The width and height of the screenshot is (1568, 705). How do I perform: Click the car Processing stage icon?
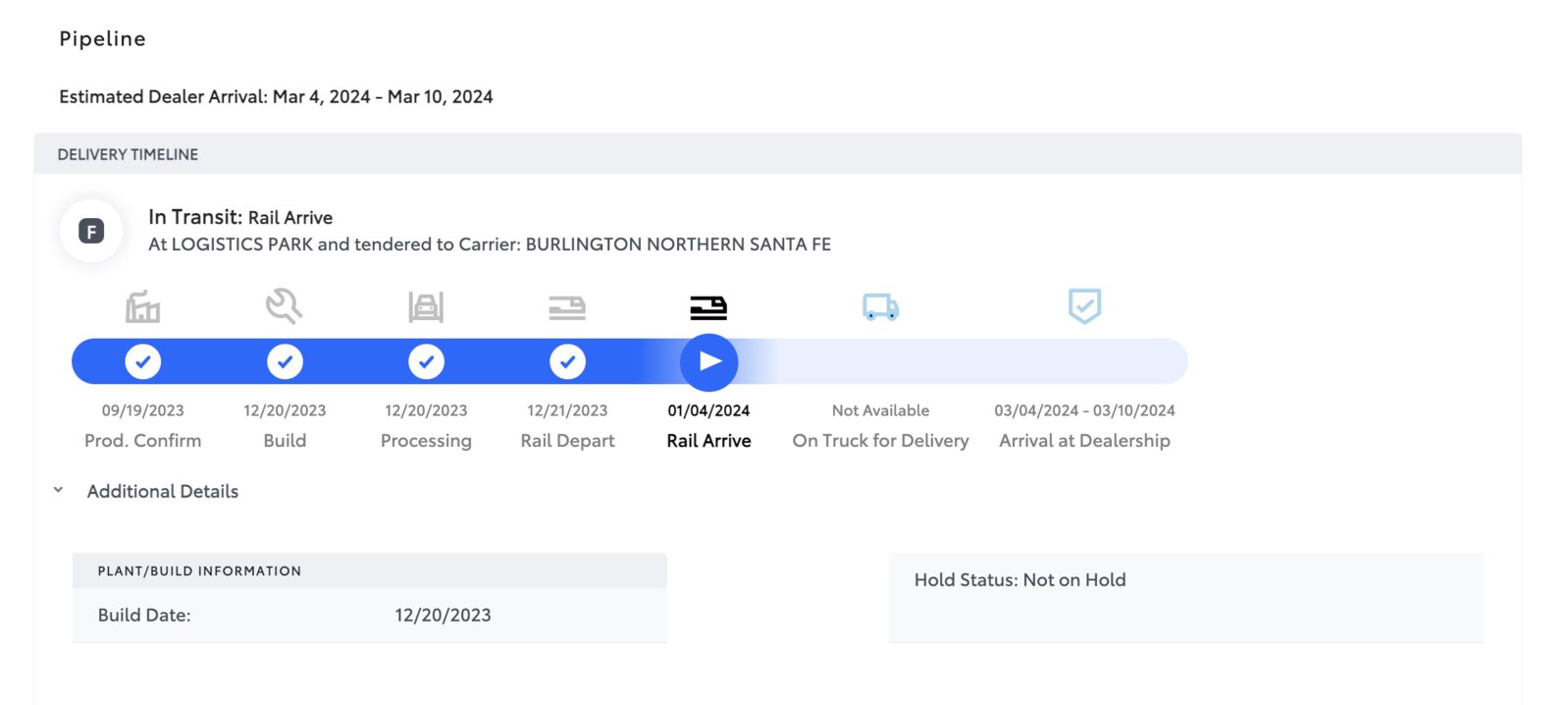tap(426, 307)
